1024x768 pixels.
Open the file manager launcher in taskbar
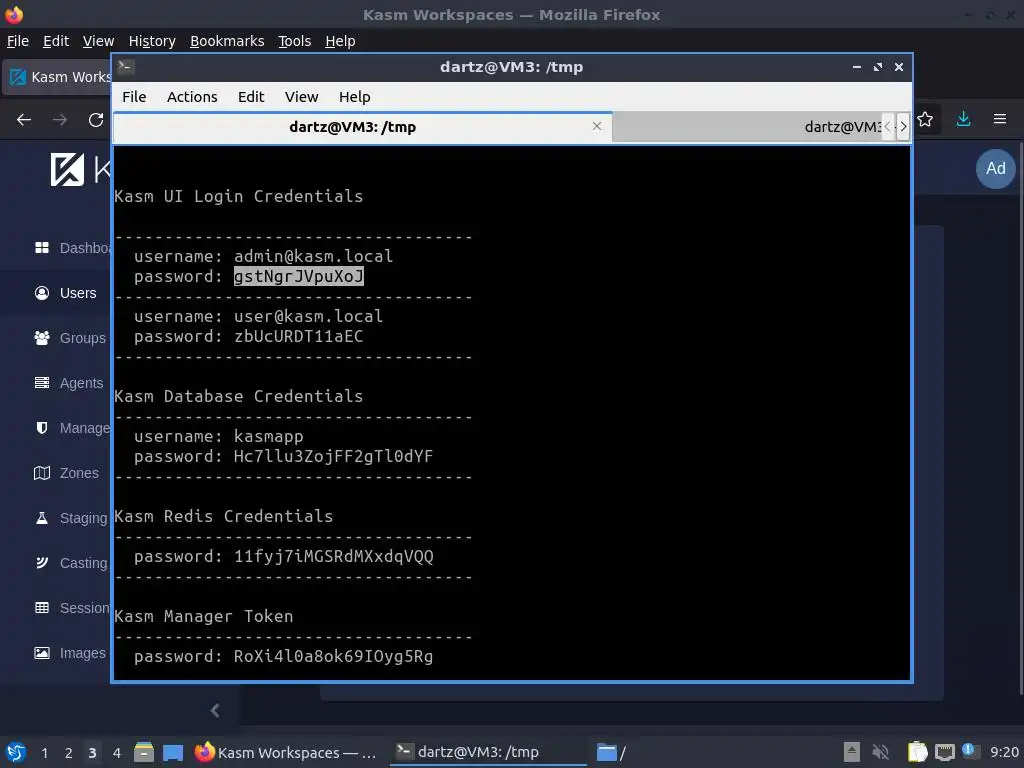pos(144,752)
